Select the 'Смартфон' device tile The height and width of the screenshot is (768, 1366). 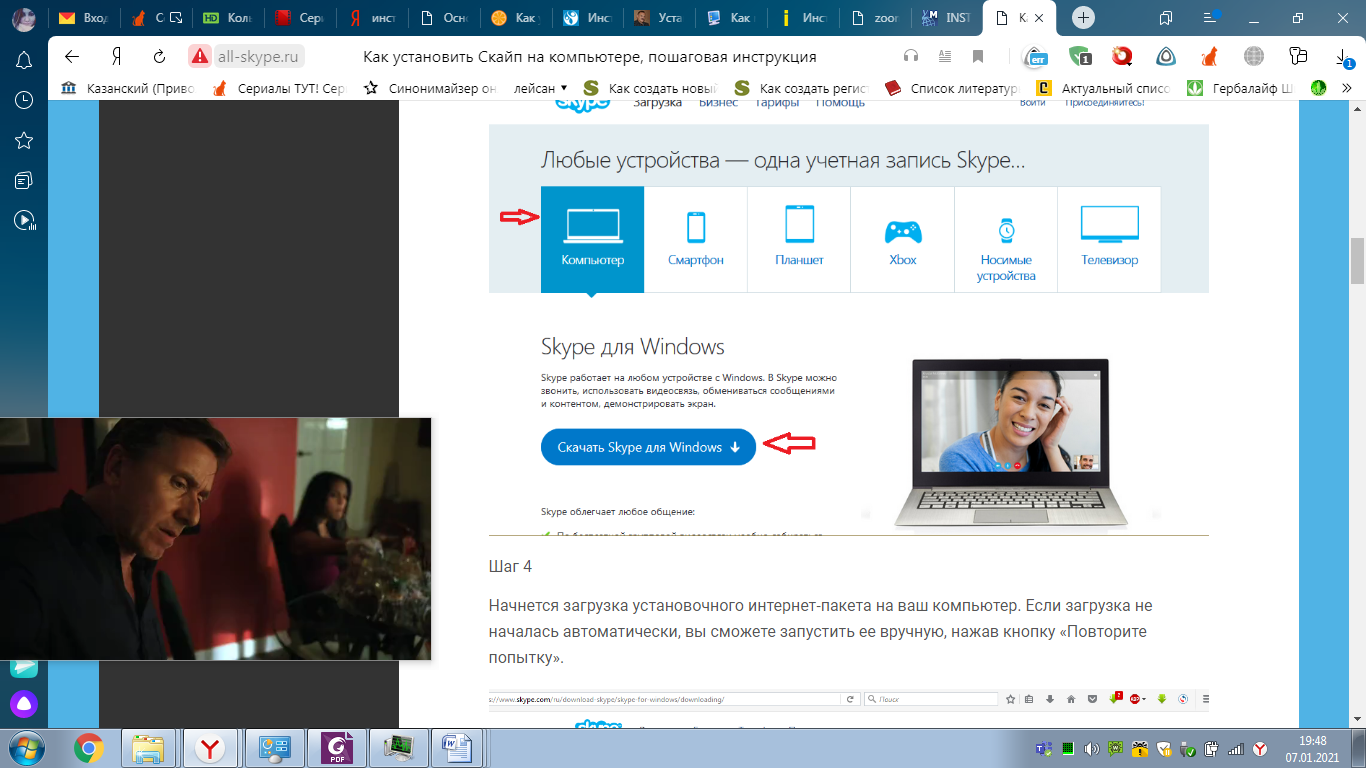tap(696, 239)
